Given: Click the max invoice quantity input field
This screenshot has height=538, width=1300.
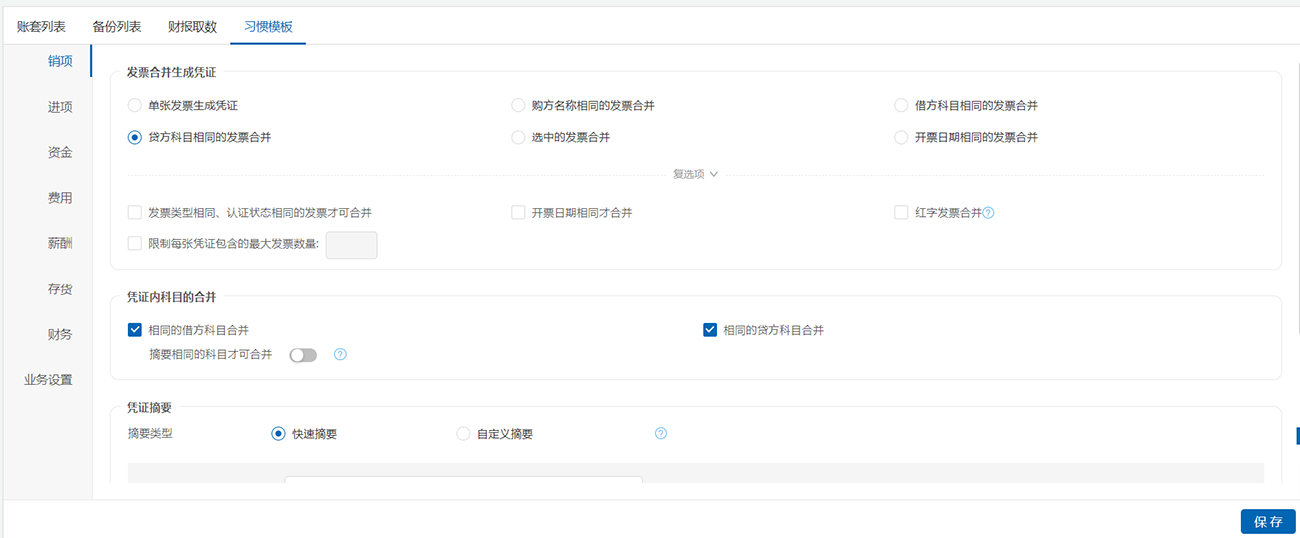Looking at the screenshot, I should 351,245.
